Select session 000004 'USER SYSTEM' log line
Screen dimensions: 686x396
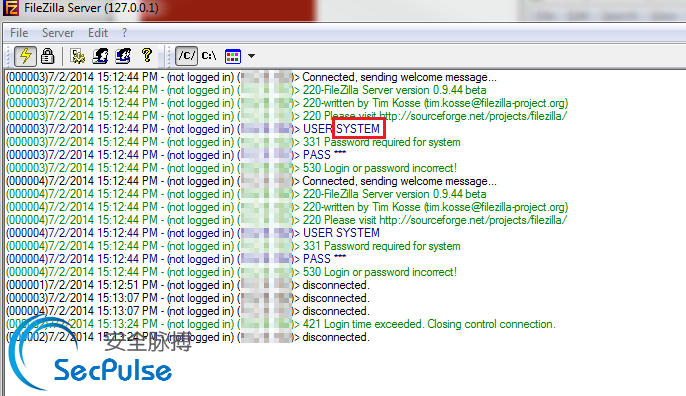[193, 233]
